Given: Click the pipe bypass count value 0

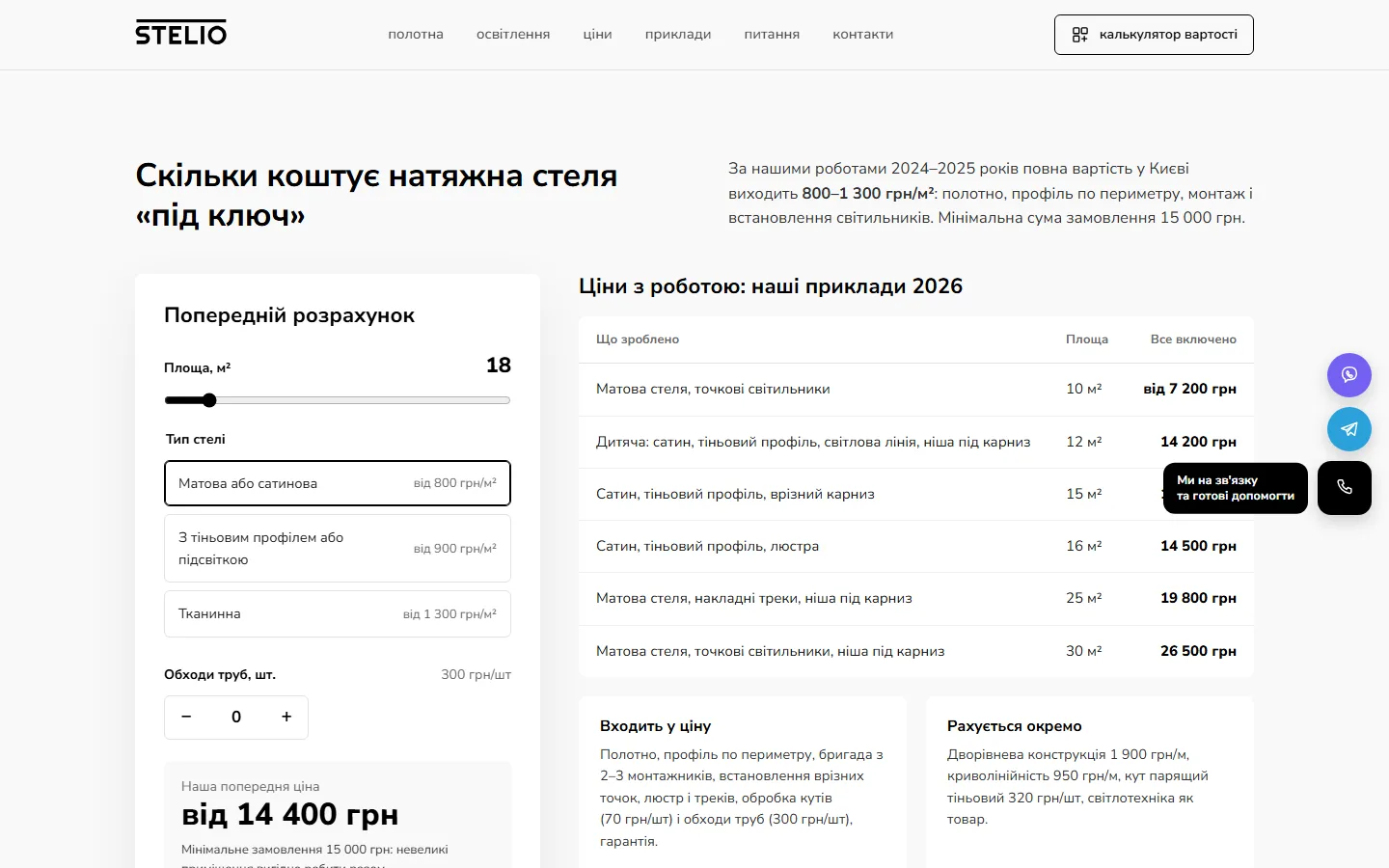Looking at the screenshot, I should 236,717.
